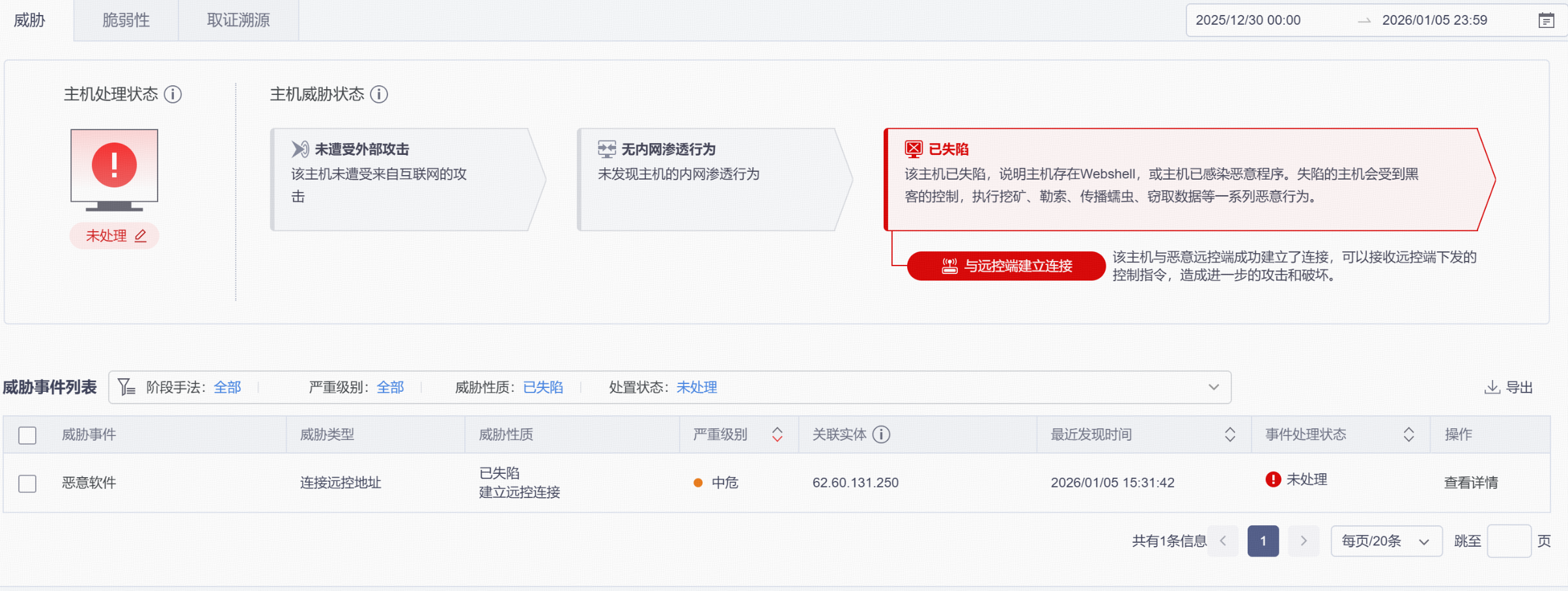Click info icon beside 主机处理状态
The height and width of the screenshot is (591, 1568).
tap(173, 94)
